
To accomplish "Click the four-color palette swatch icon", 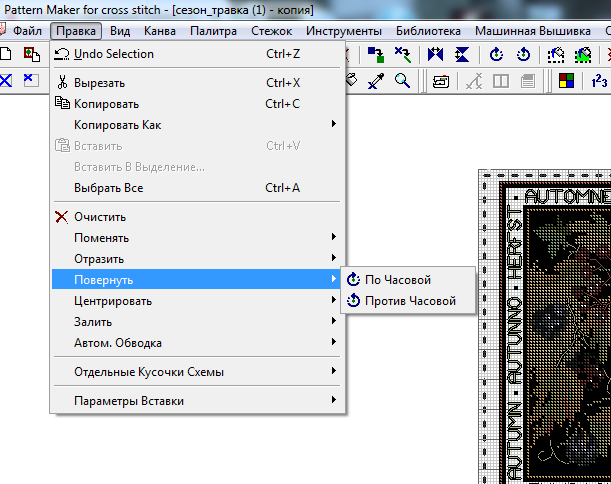I will pos(566,80).
